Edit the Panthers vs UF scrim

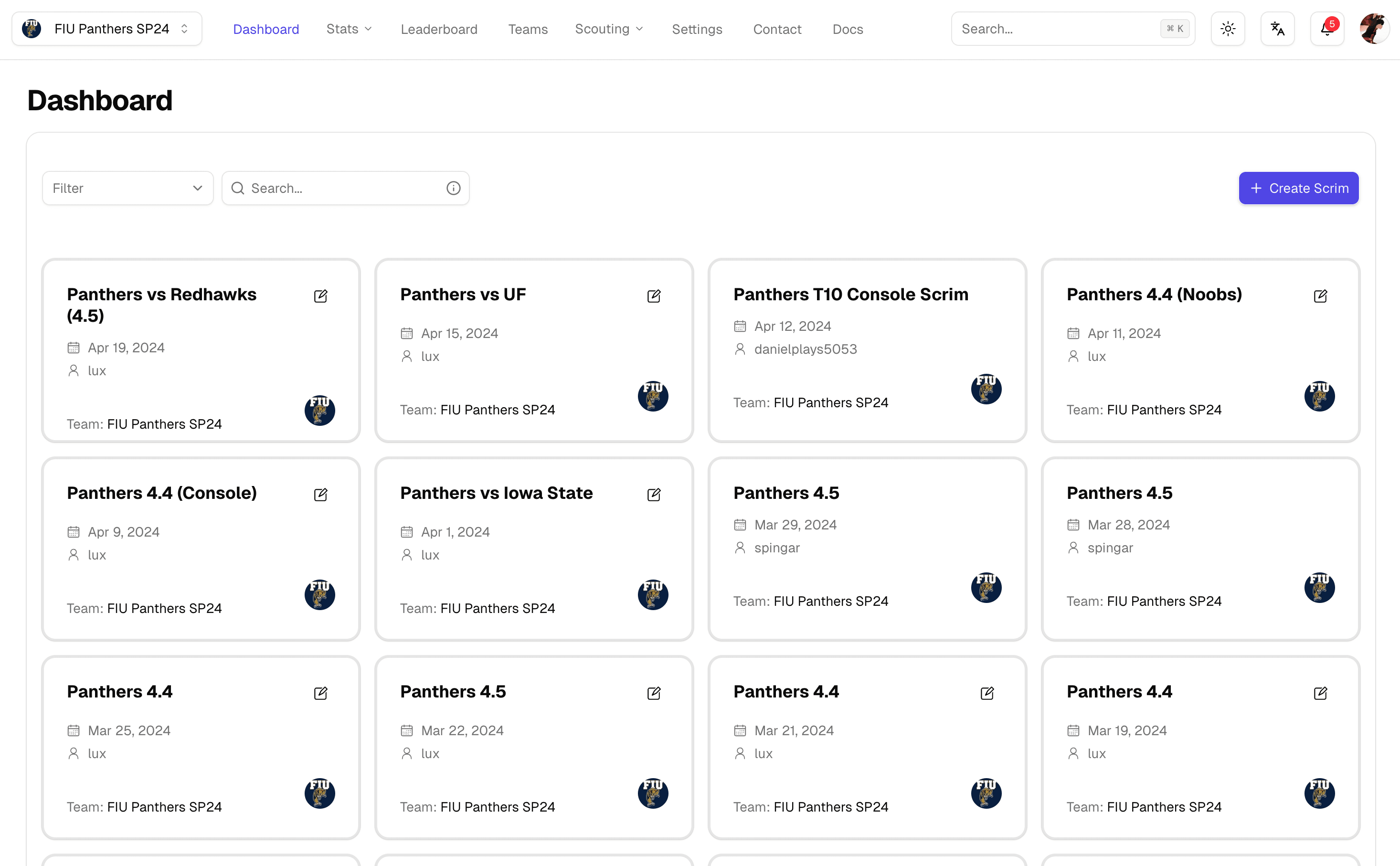point(654,296)
